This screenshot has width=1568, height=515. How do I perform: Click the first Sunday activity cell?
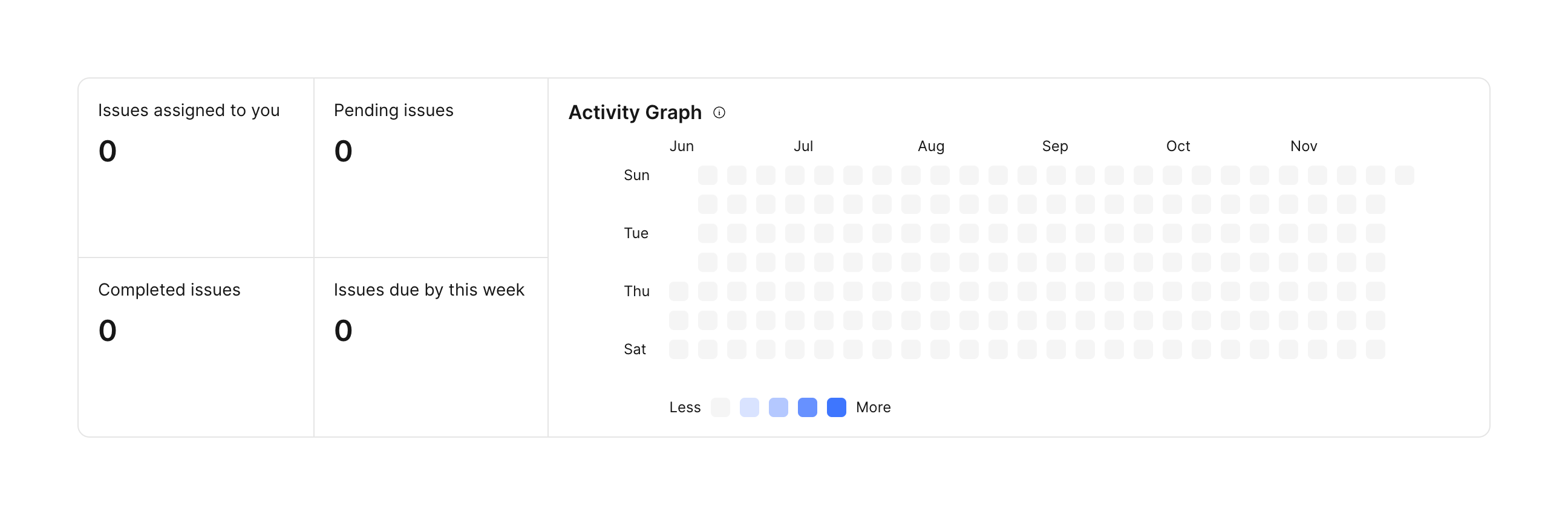(x=707, y=175)
